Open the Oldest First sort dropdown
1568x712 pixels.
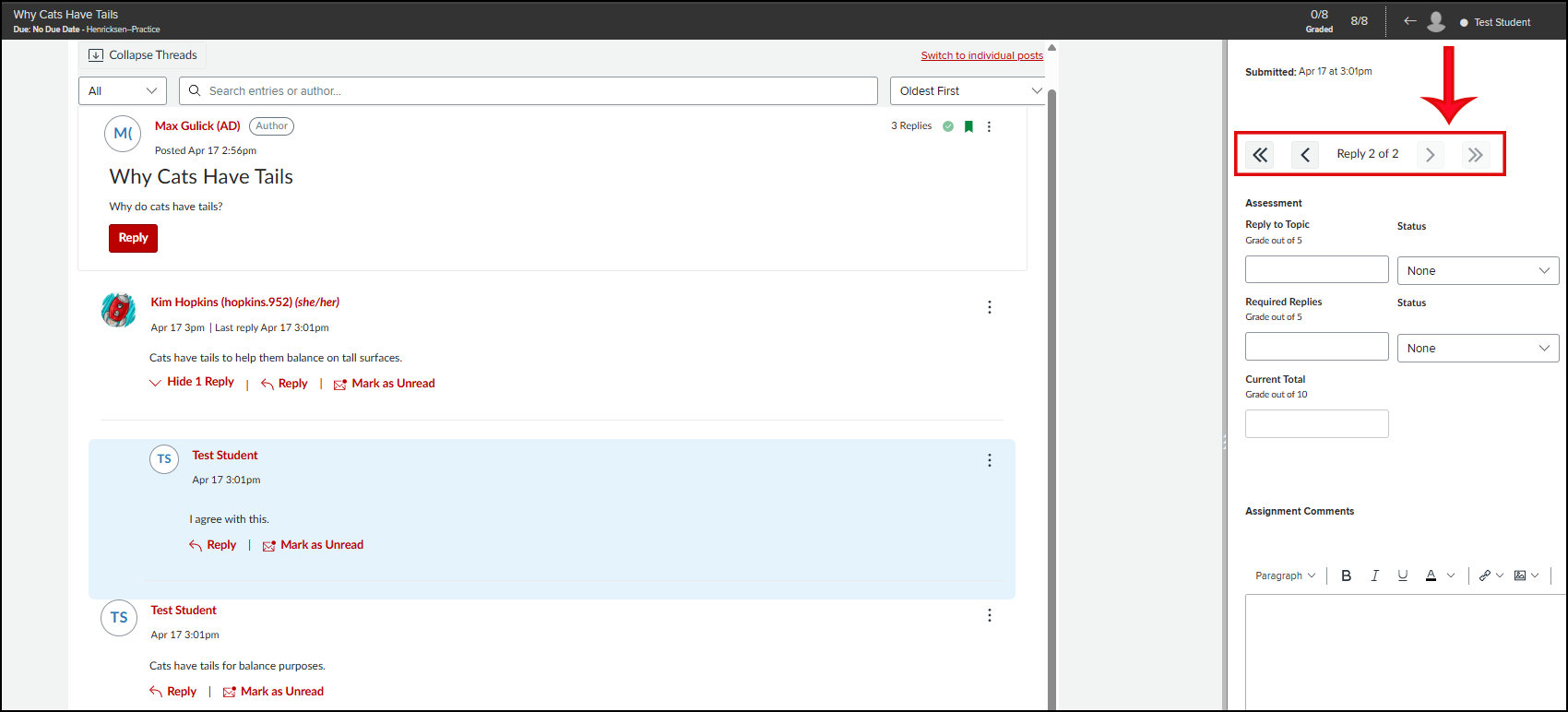tap(968, 90)
